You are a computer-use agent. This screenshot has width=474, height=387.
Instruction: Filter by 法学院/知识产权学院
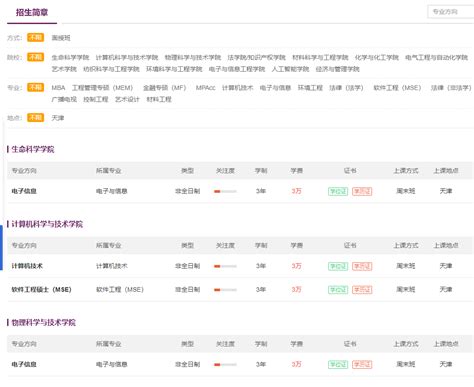click(x=257, y=57)
